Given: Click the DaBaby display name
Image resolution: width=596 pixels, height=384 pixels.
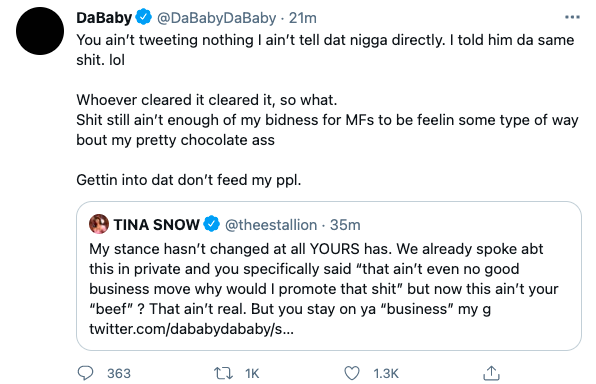Looking at the screenshot, I should tap(104, 17).
